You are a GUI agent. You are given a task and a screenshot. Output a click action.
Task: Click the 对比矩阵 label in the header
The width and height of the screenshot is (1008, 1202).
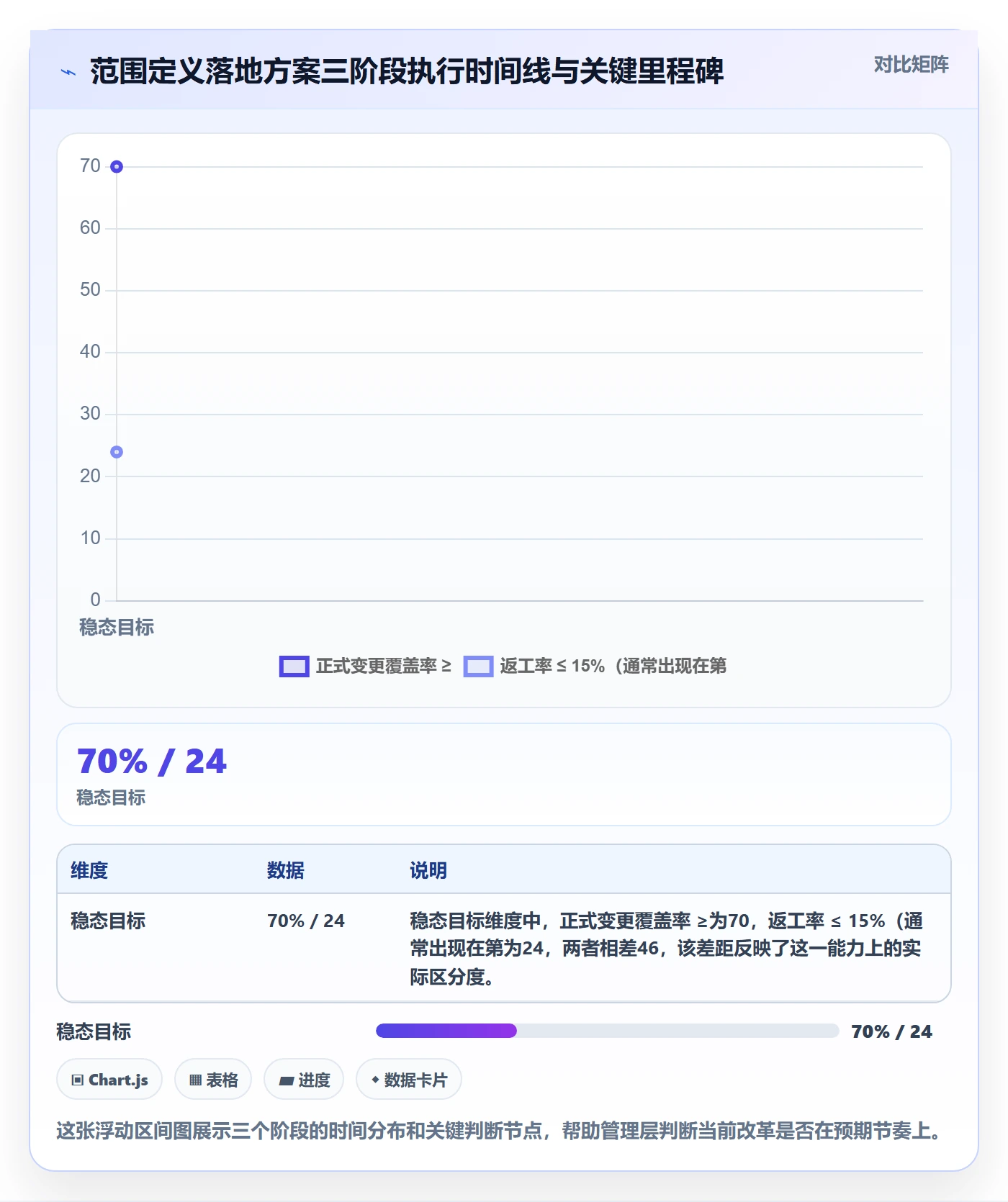click(x=911, y=65)
